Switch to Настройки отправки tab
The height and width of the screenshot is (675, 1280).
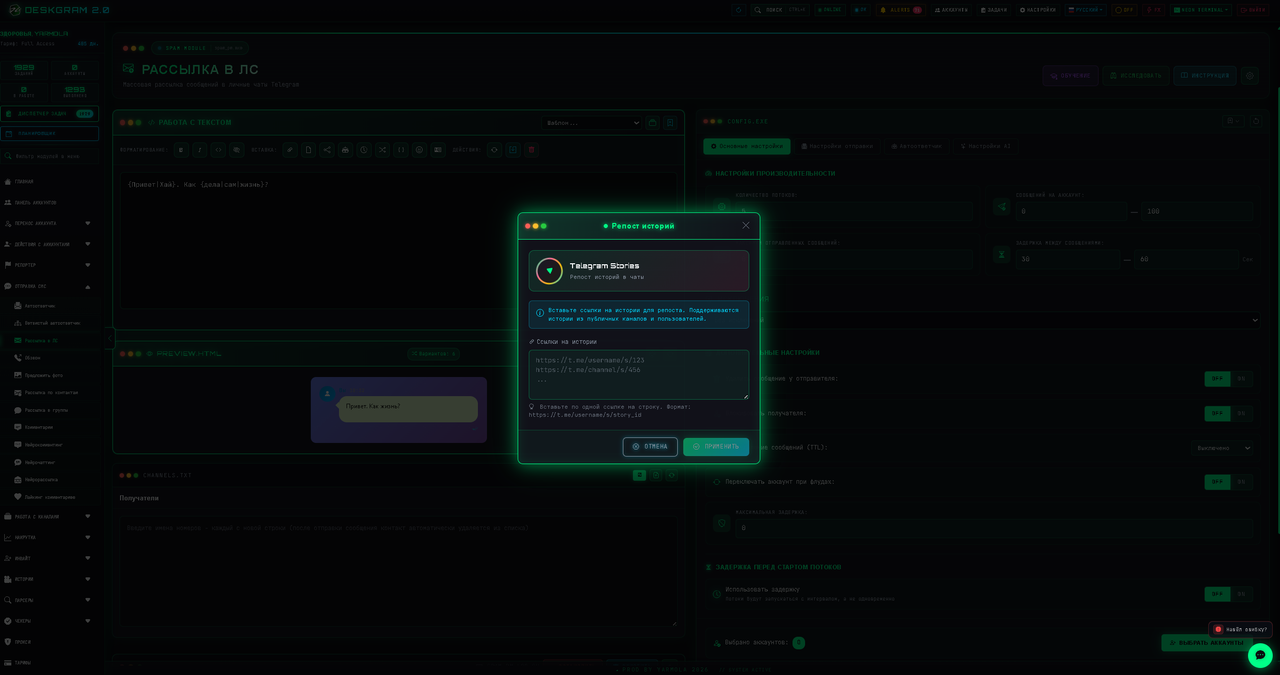(836, 146)
